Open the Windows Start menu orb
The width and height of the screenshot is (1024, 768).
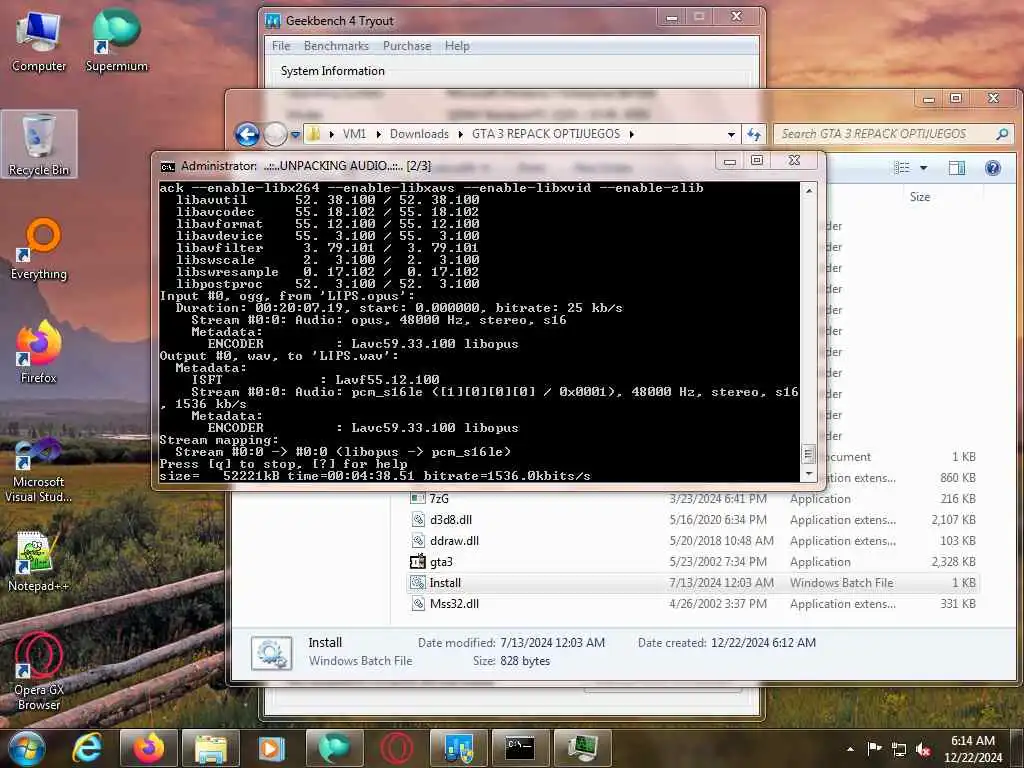[x=27, y=748]
